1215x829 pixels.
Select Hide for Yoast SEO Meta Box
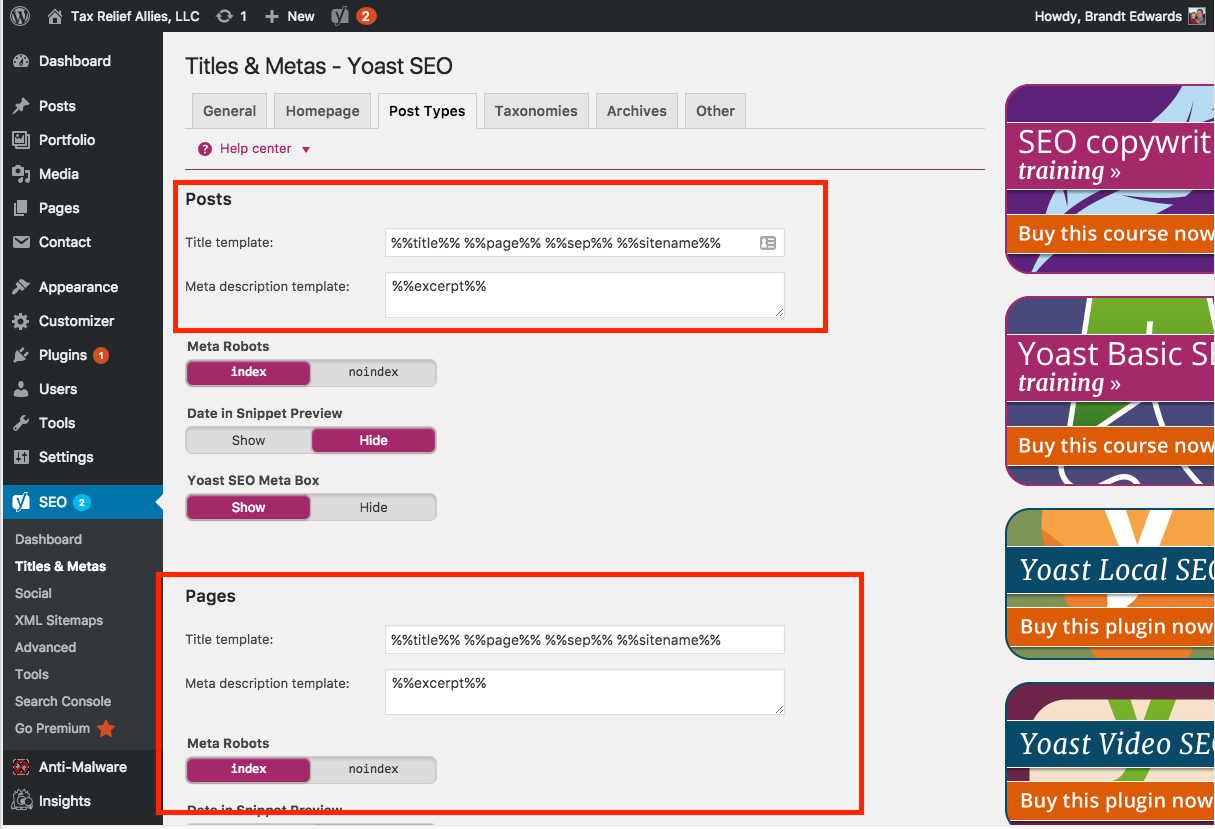pos(374,507)
